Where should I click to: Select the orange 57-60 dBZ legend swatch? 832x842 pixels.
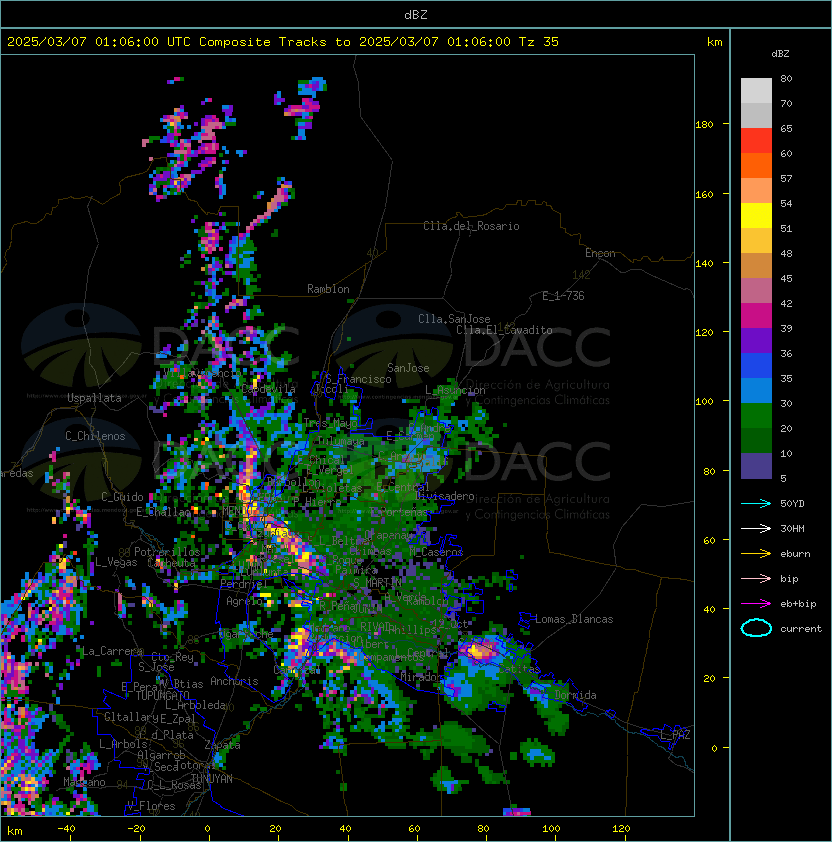click(756, 165)
